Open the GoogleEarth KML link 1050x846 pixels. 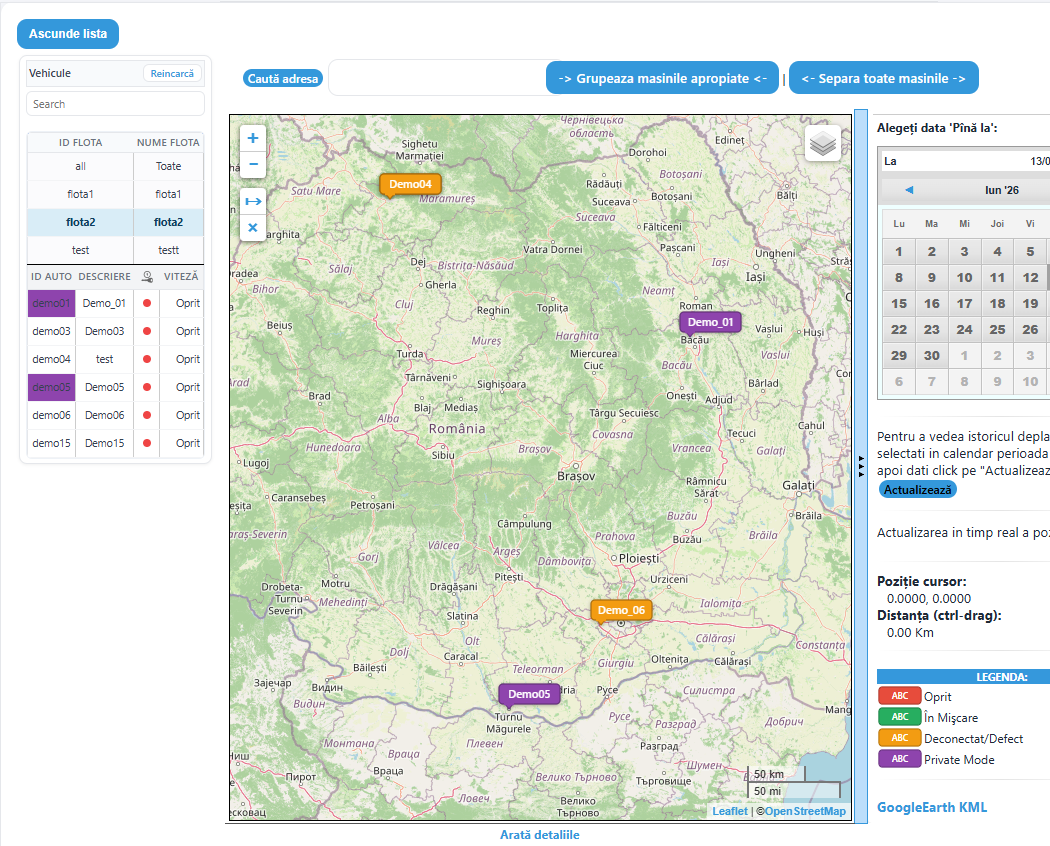tap(932, 807)
